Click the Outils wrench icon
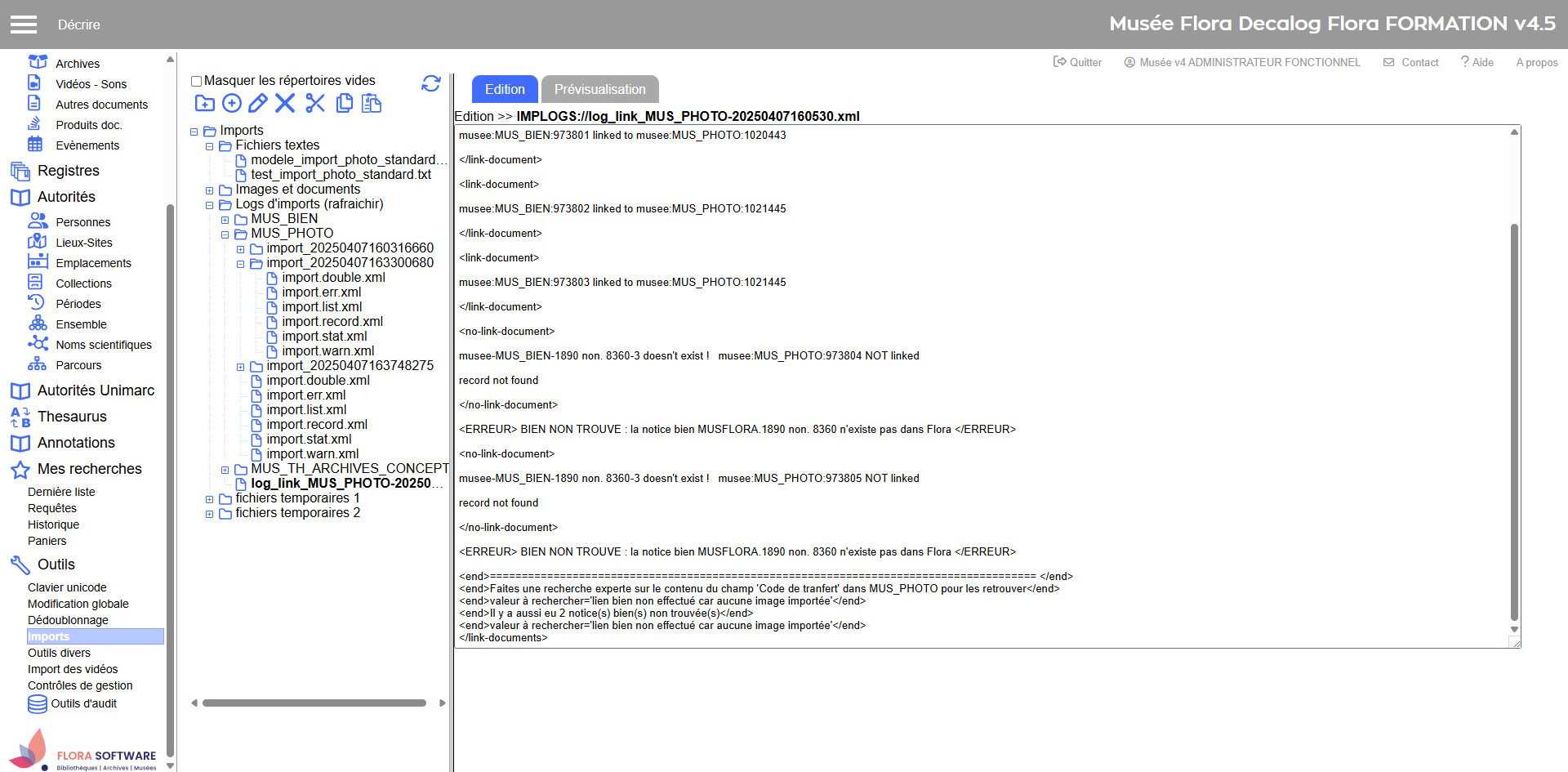The image size is (1568, 772). coord(20,564)
